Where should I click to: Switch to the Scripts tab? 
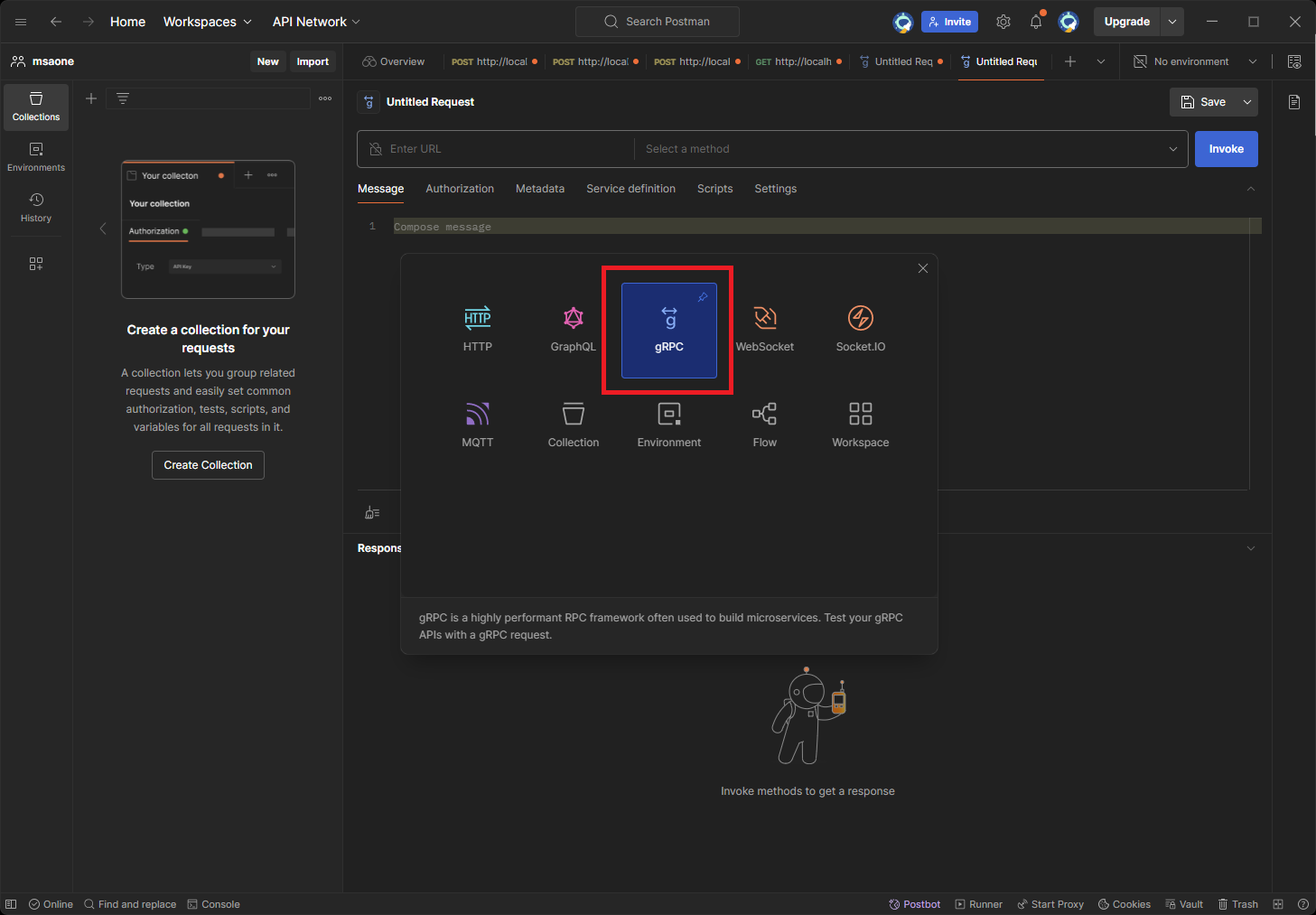point(714,189)
